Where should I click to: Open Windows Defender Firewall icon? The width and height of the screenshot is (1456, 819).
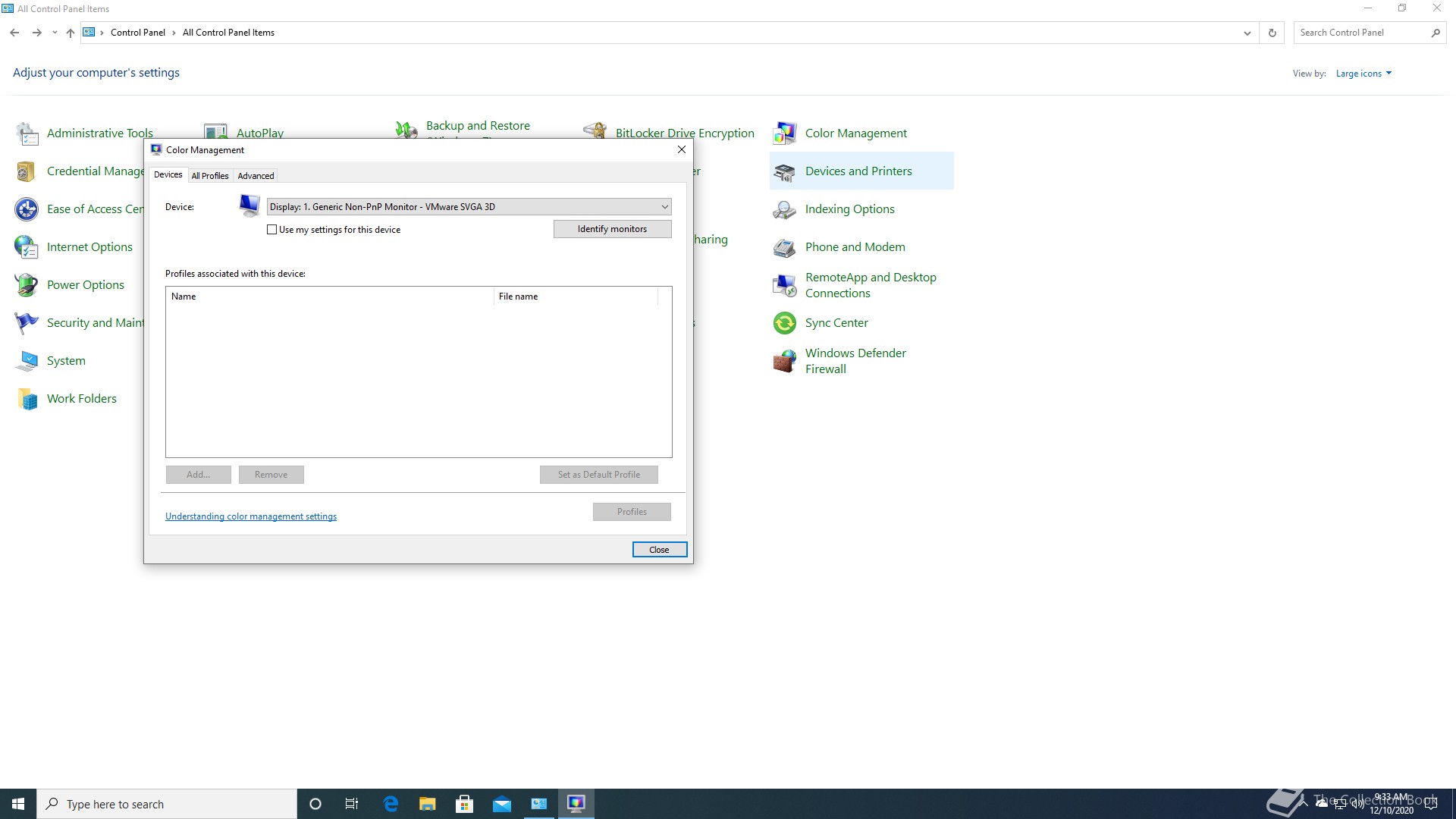[785, 361]
